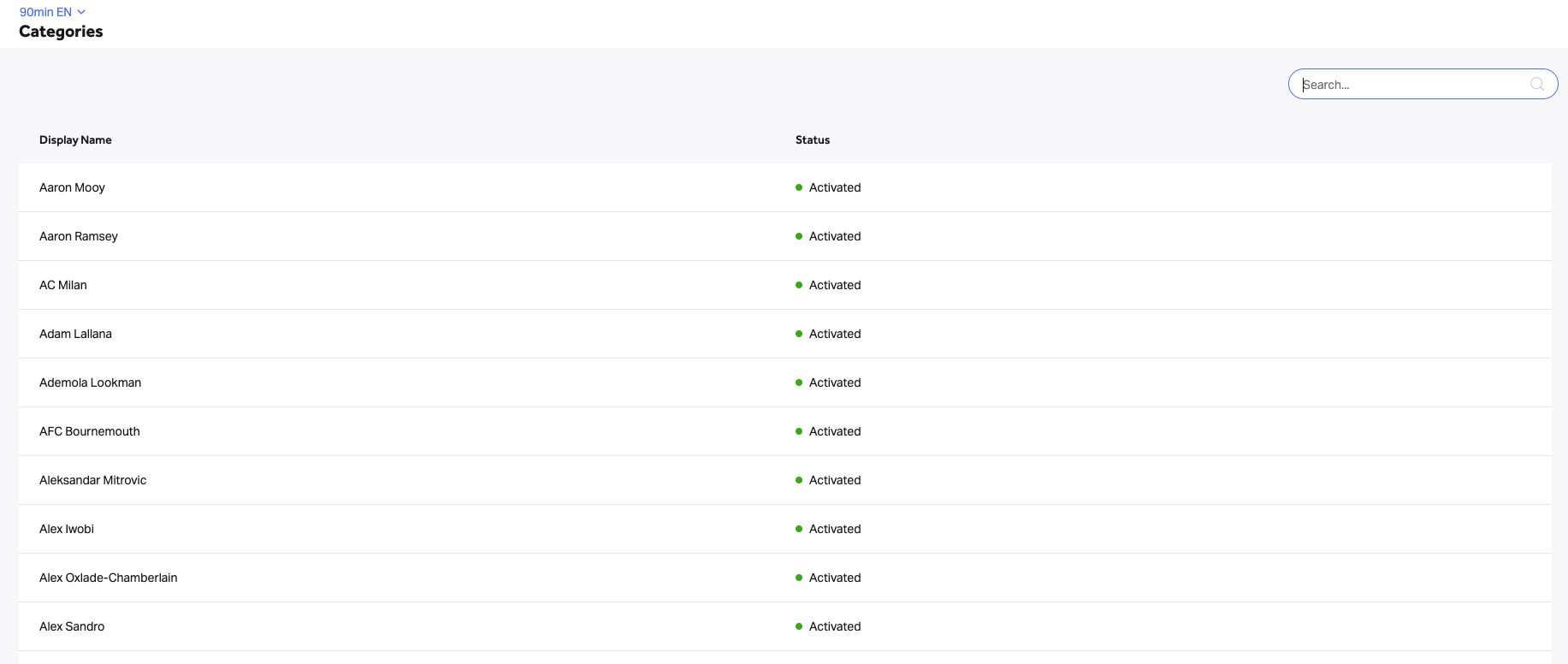
Task: Click the Display Name column header
Action: click(75, 139)
